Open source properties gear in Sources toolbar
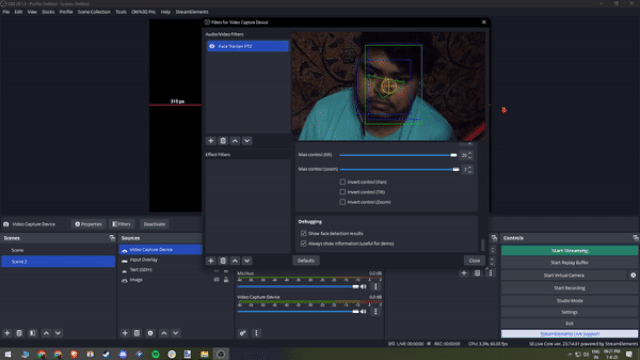The image size is (640, 360). click(x=150, y=333)
